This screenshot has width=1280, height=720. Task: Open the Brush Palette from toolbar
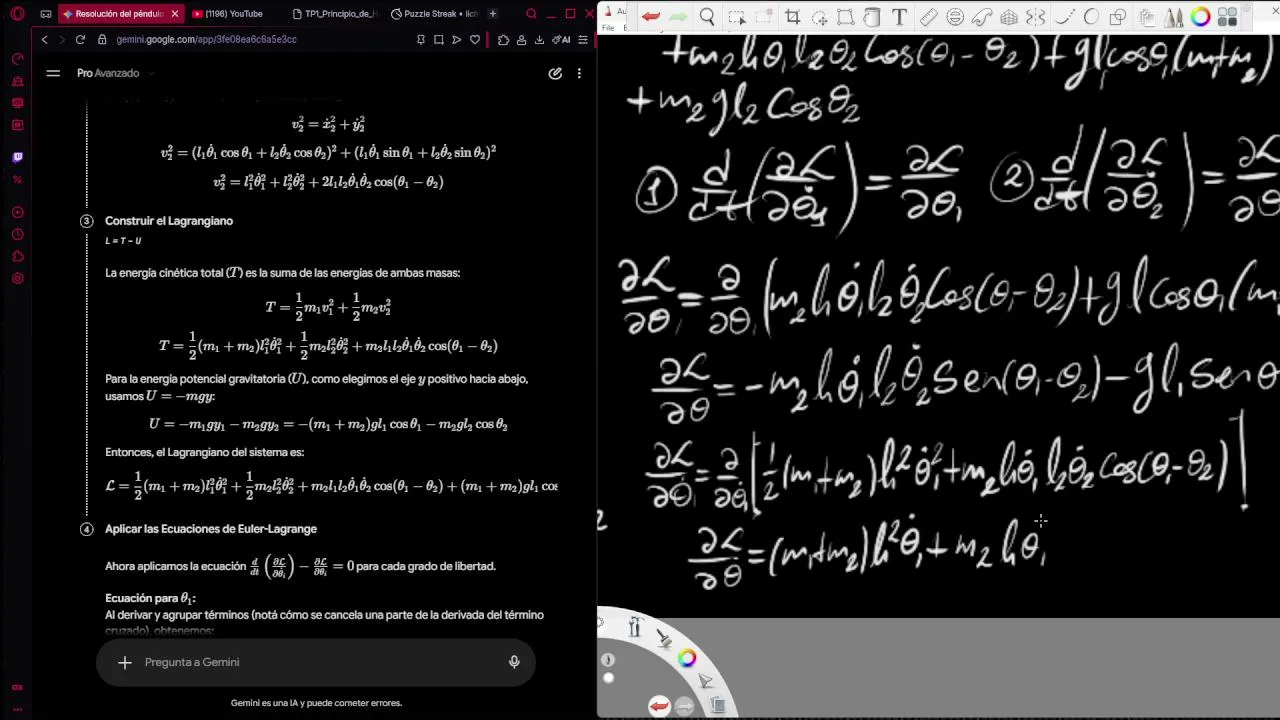[1174, 17]
